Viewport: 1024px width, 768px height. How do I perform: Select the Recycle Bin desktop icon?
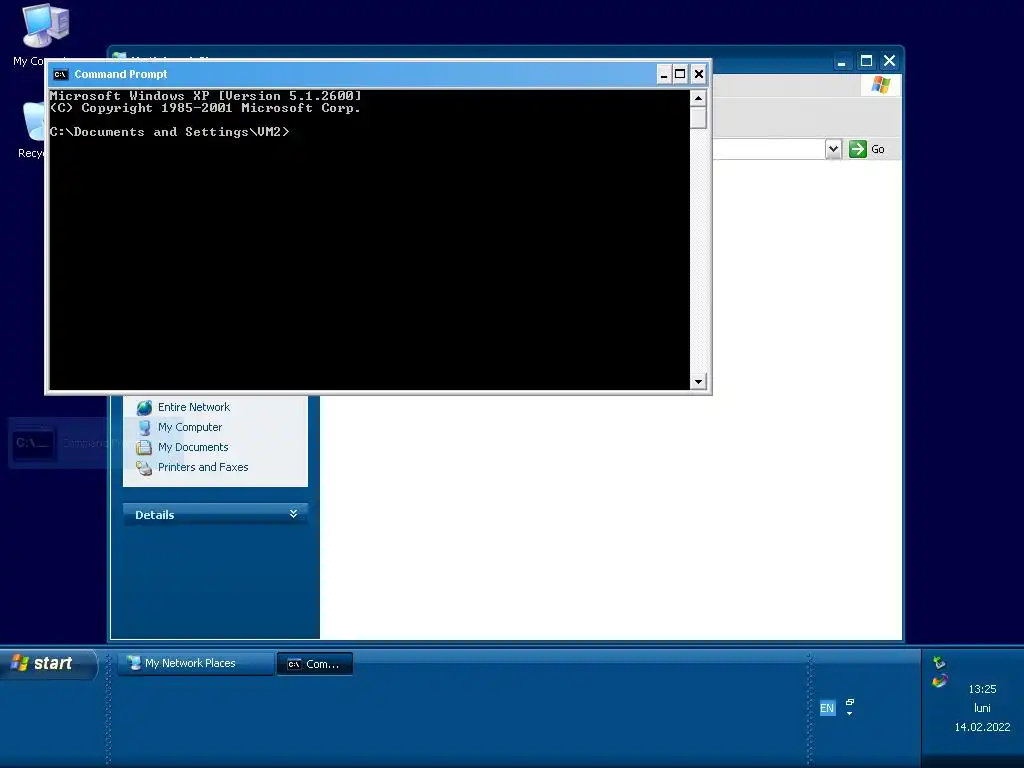click(33, 121)
